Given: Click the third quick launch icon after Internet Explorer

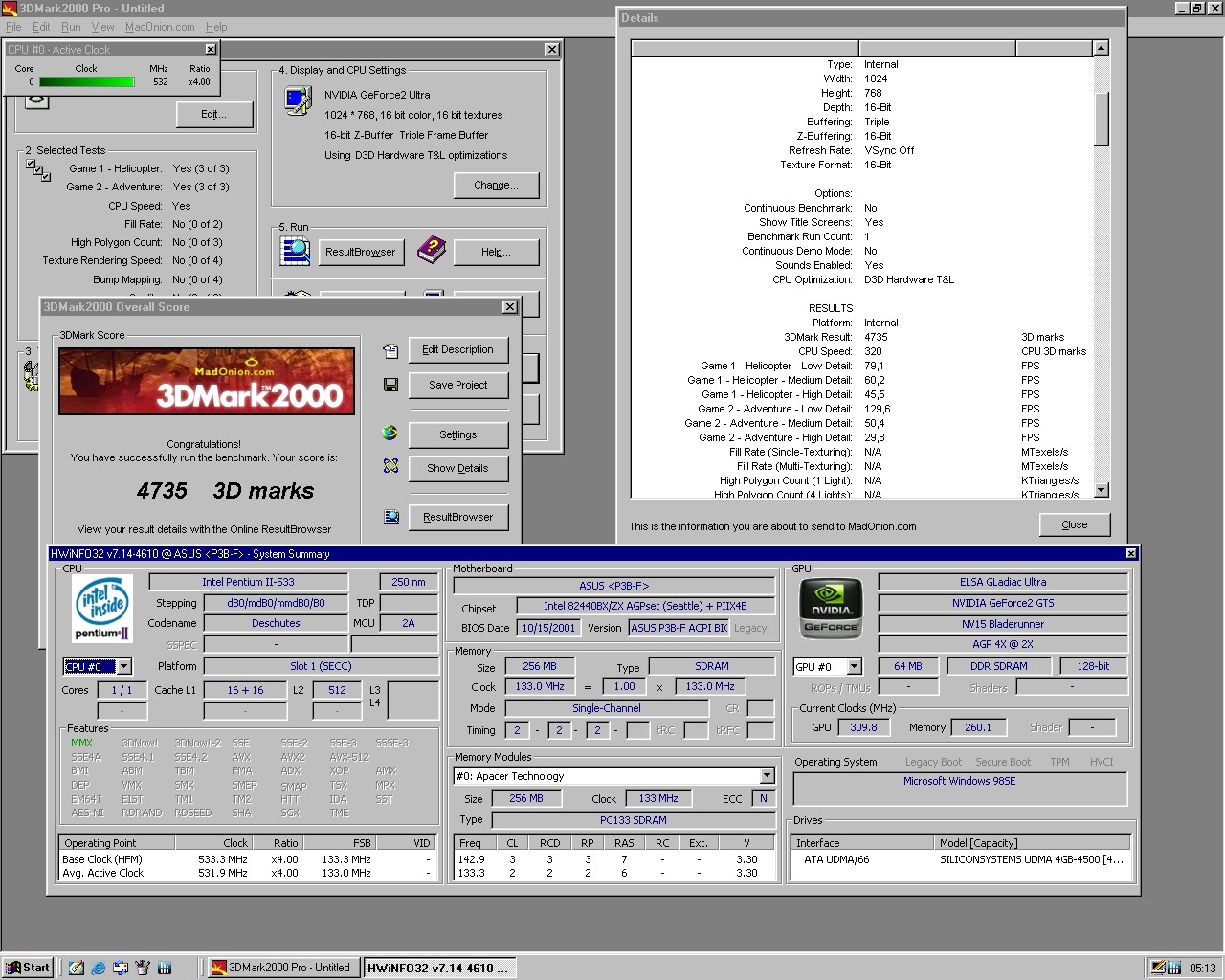Looking at the screenshot, I should click(x=121, y=968).
